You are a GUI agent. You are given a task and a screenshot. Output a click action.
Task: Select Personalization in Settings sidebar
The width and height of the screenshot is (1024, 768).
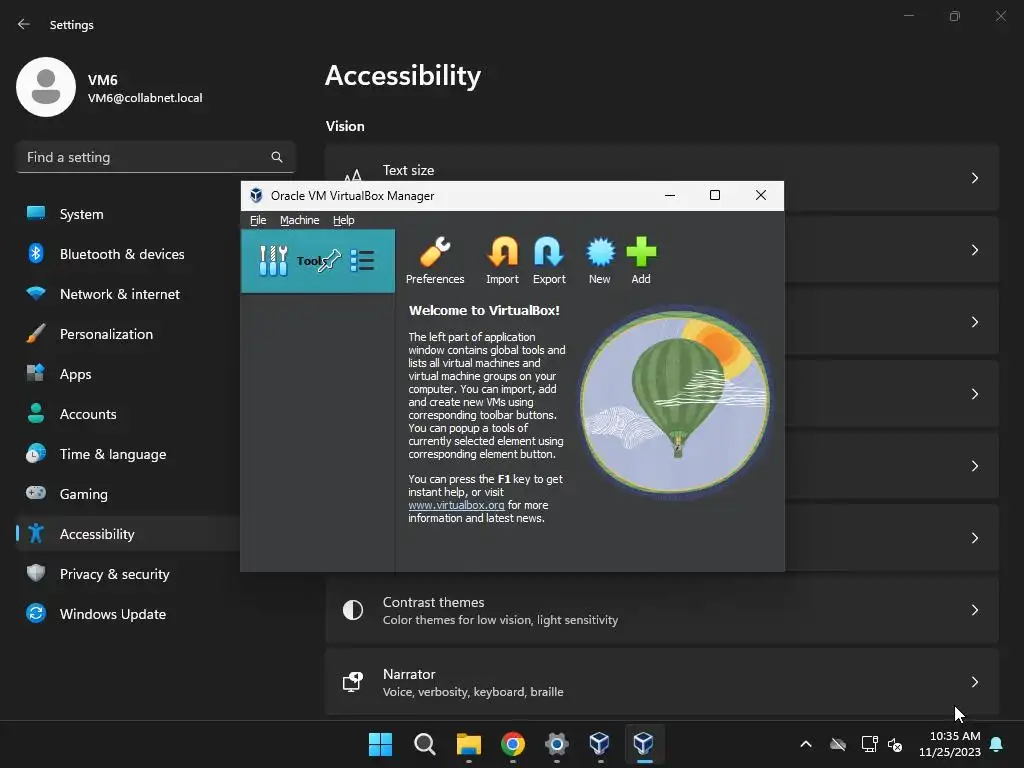pos(129,334)
